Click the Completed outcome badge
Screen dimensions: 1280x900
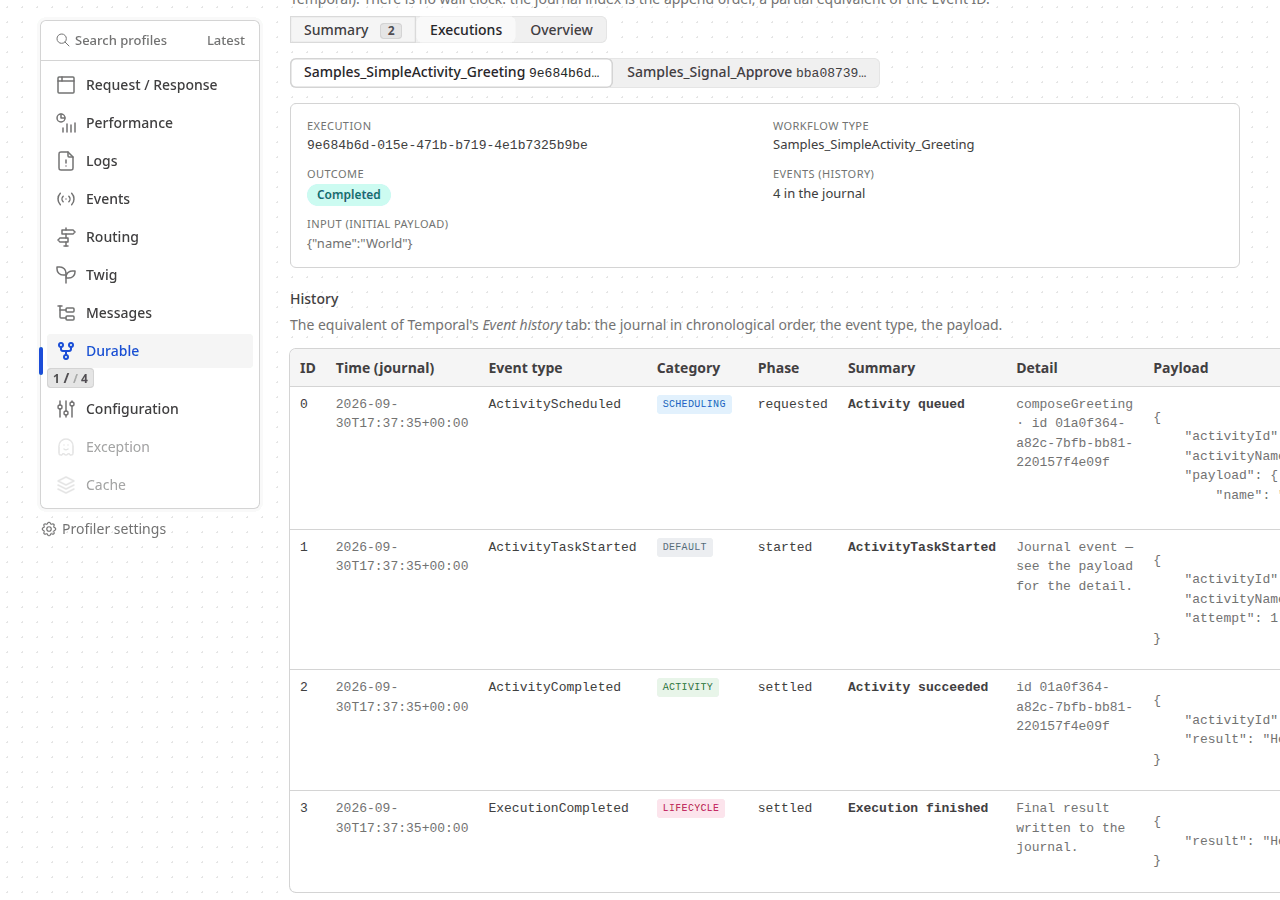[x=349, y=195]
